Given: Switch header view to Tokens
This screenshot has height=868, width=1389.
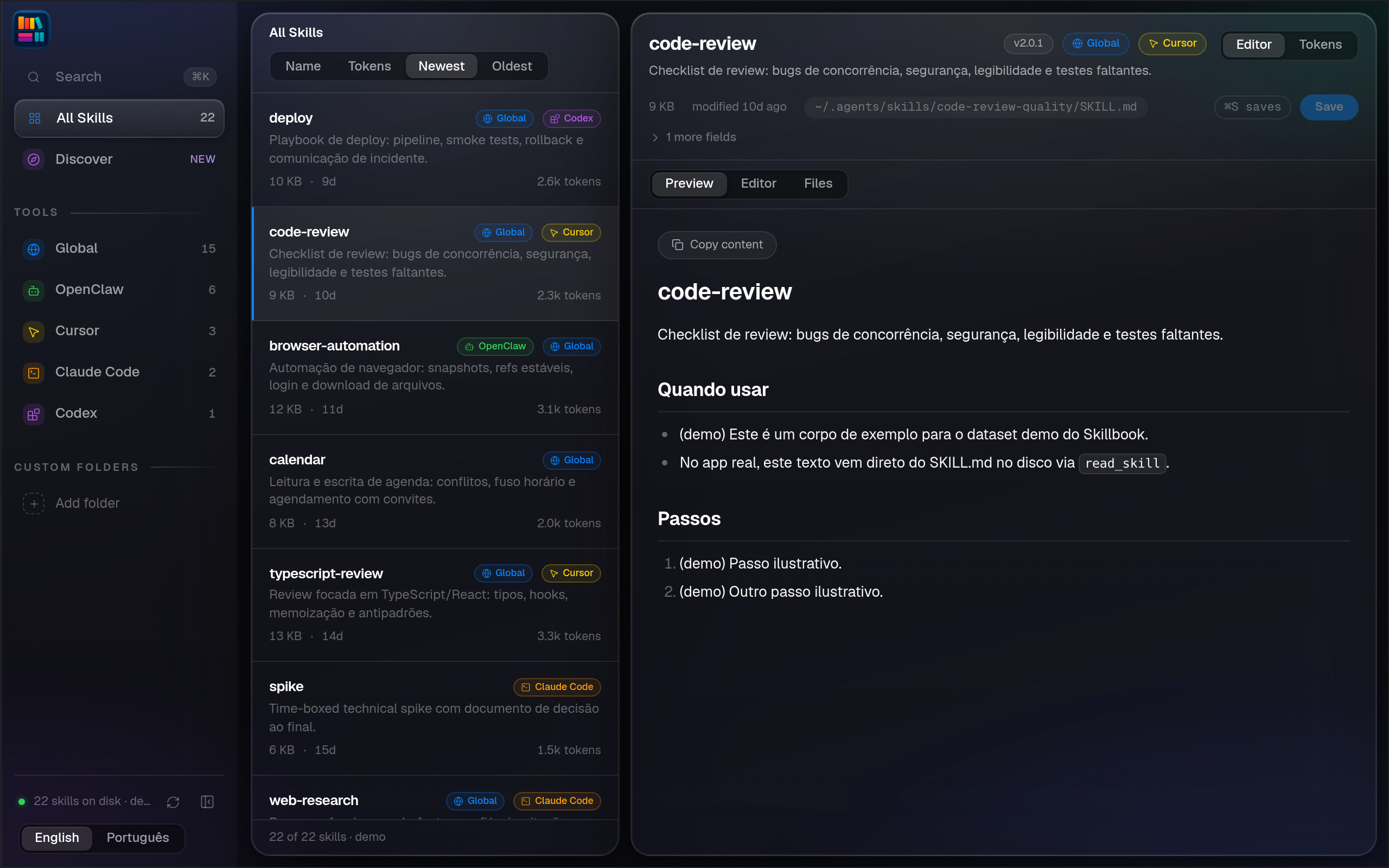Looking at the screenshot, I should tap(1320, 45).
